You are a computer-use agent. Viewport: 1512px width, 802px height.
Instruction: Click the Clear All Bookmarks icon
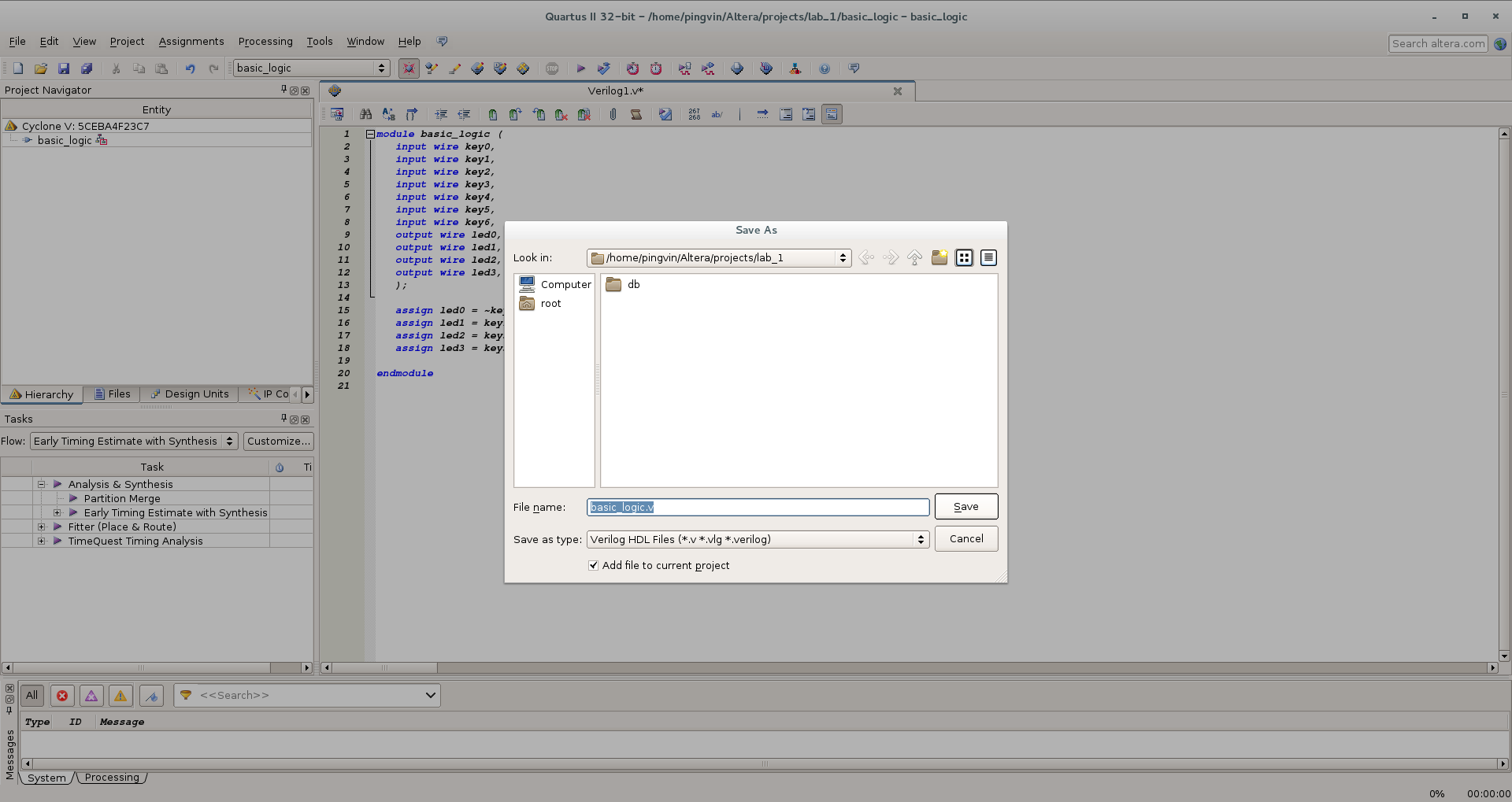click(584, 114)
